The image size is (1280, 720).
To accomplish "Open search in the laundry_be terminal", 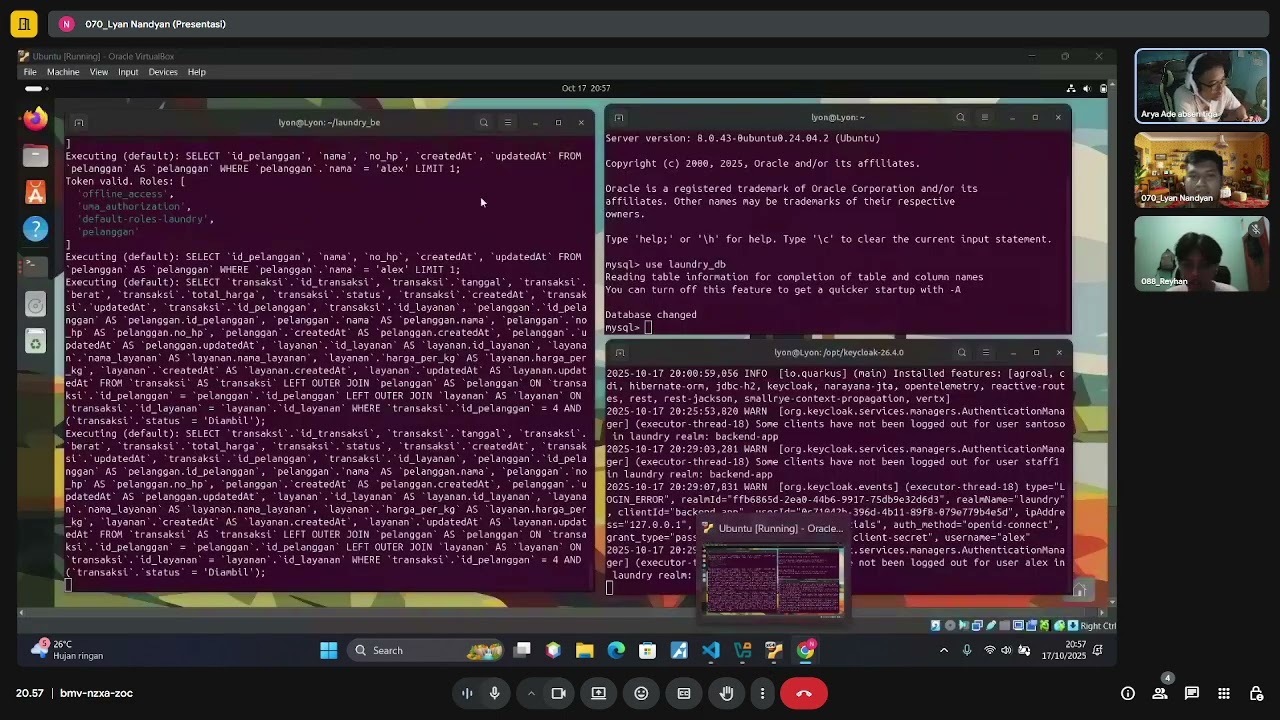I will (x=484, y=123).
